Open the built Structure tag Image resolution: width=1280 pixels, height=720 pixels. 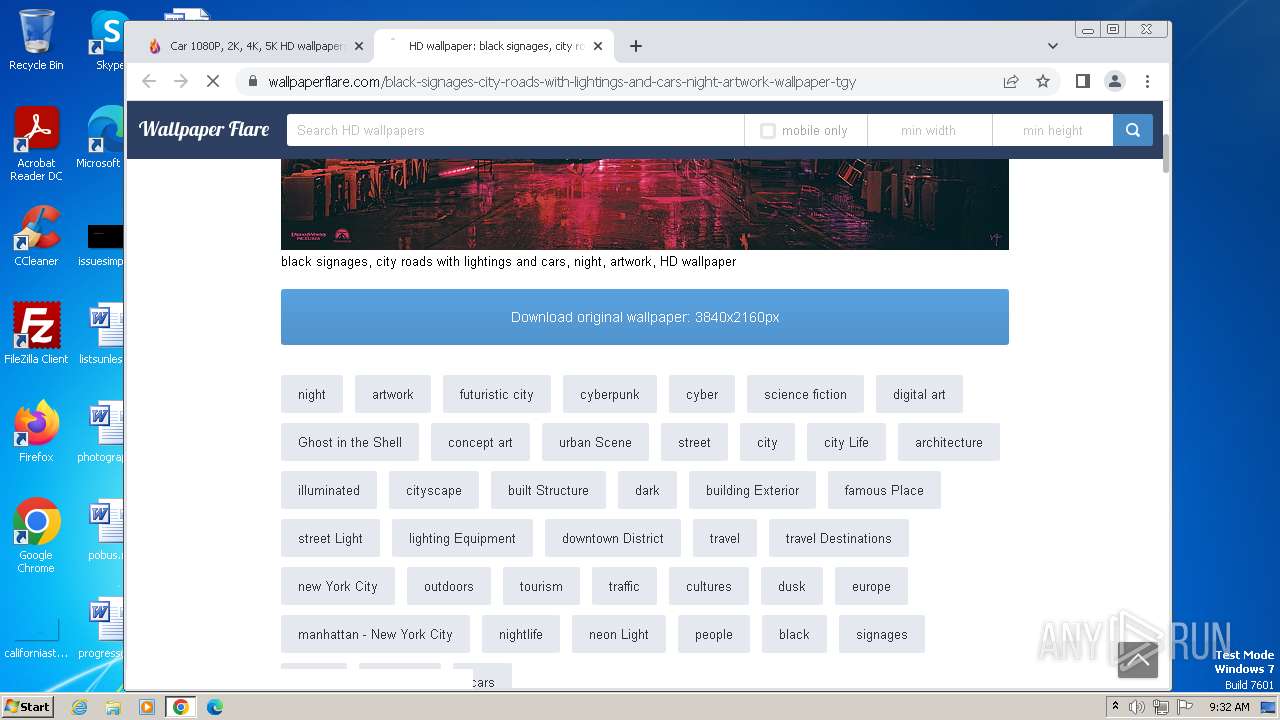[548, 490]
